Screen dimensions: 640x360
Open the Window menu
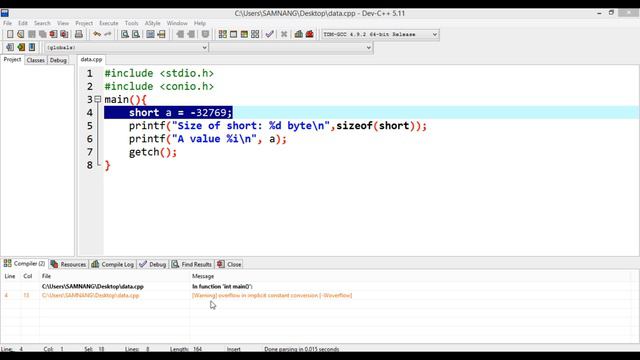pyautogui.click(x=177, y=23)
